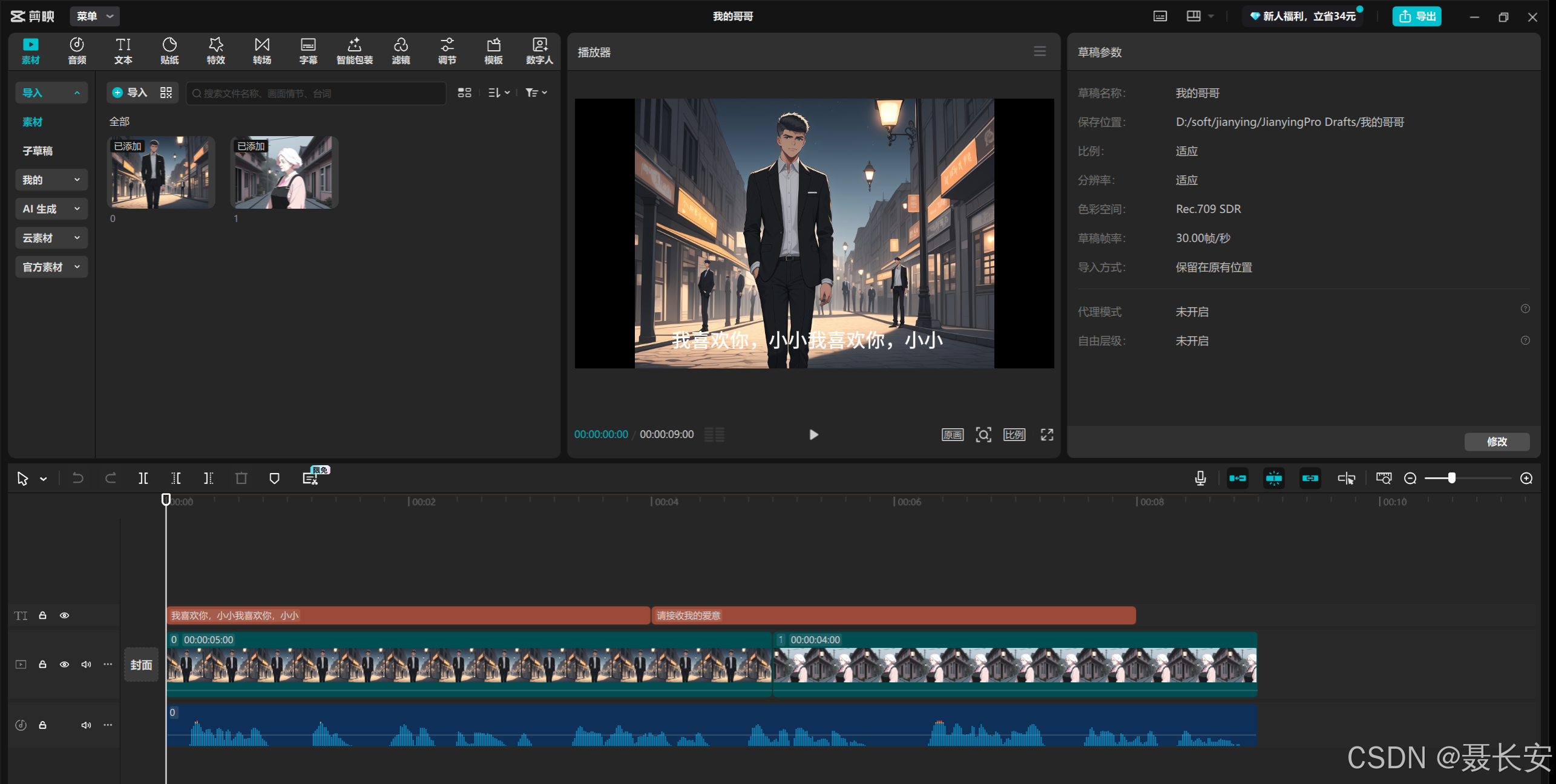Image resolution: width=1556 pixels, height=784 pixels.
Task: Open the Effects (特效) panel
Action: pos(215,51)
